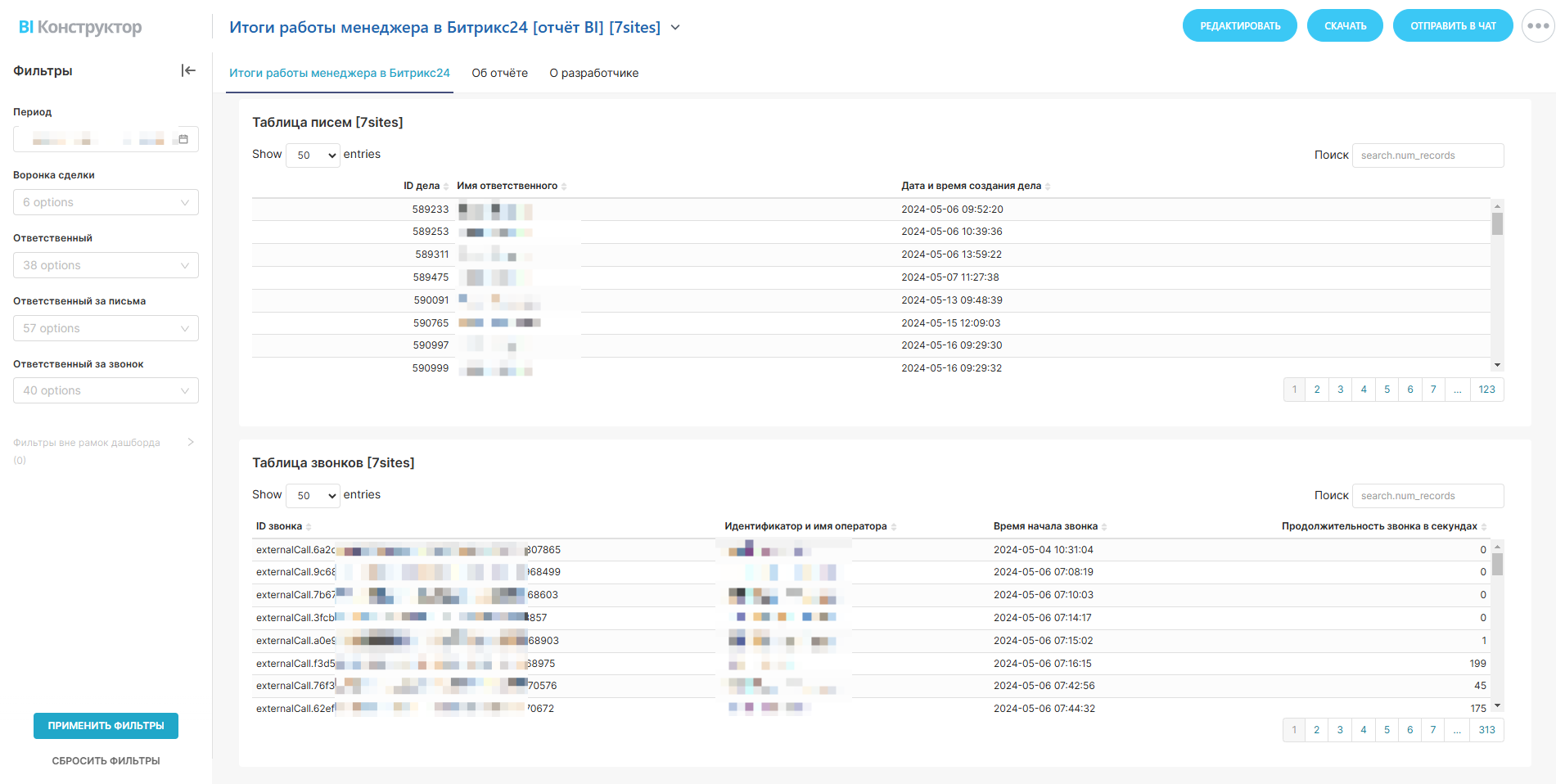1556x784 pixels.
Task: Open the Воронка сделки dropdown
Action: 106,203
